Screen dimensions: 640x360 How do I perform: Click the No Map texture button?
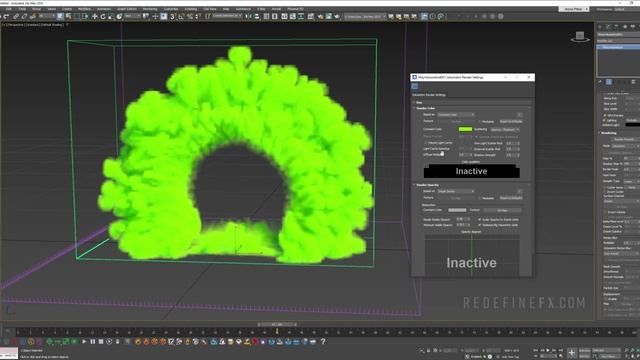502,210
